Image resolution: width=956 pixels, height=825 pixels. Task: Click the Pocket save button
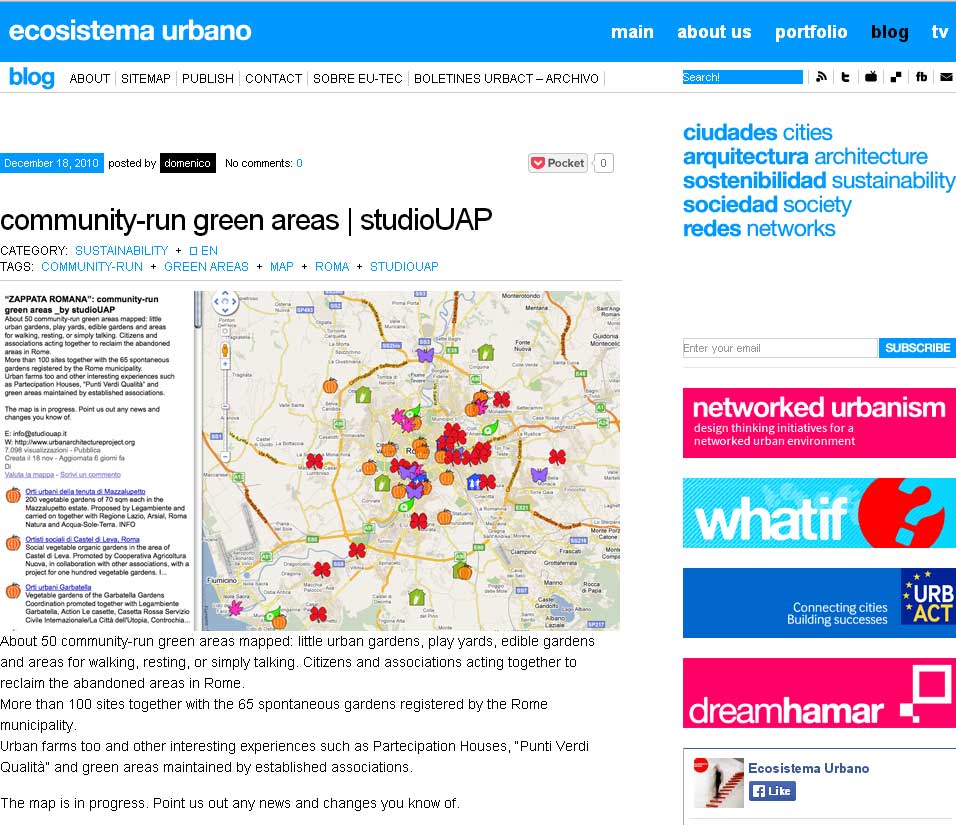[558, 163]
